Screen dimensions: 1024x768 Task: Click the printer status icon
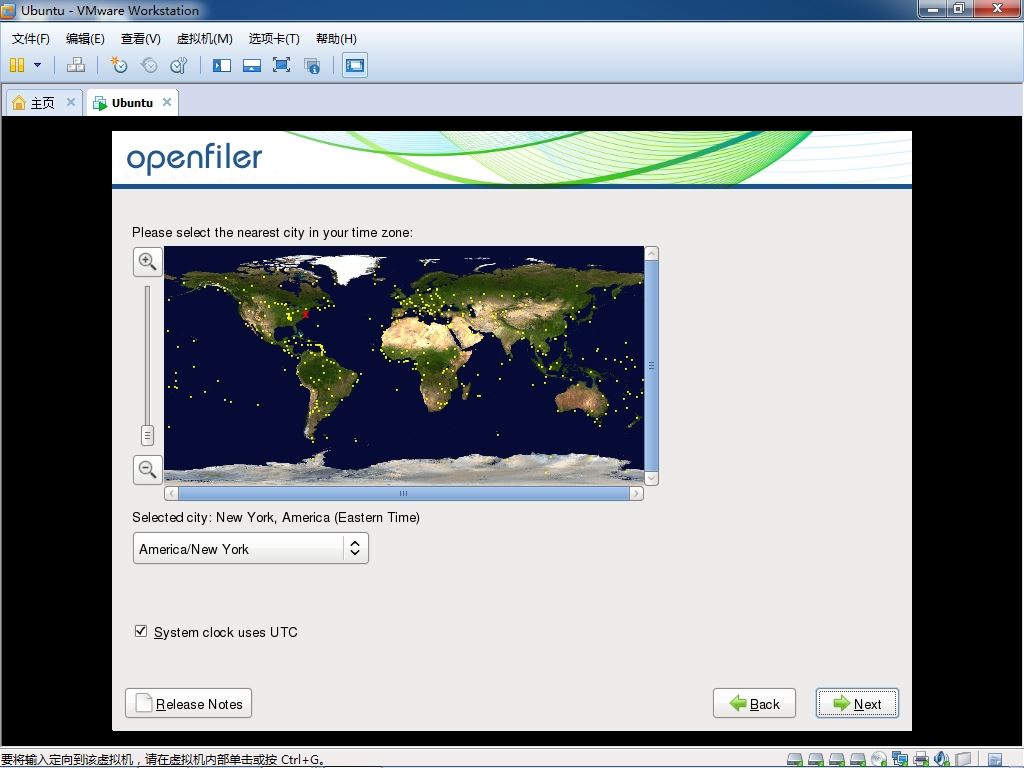921,759
